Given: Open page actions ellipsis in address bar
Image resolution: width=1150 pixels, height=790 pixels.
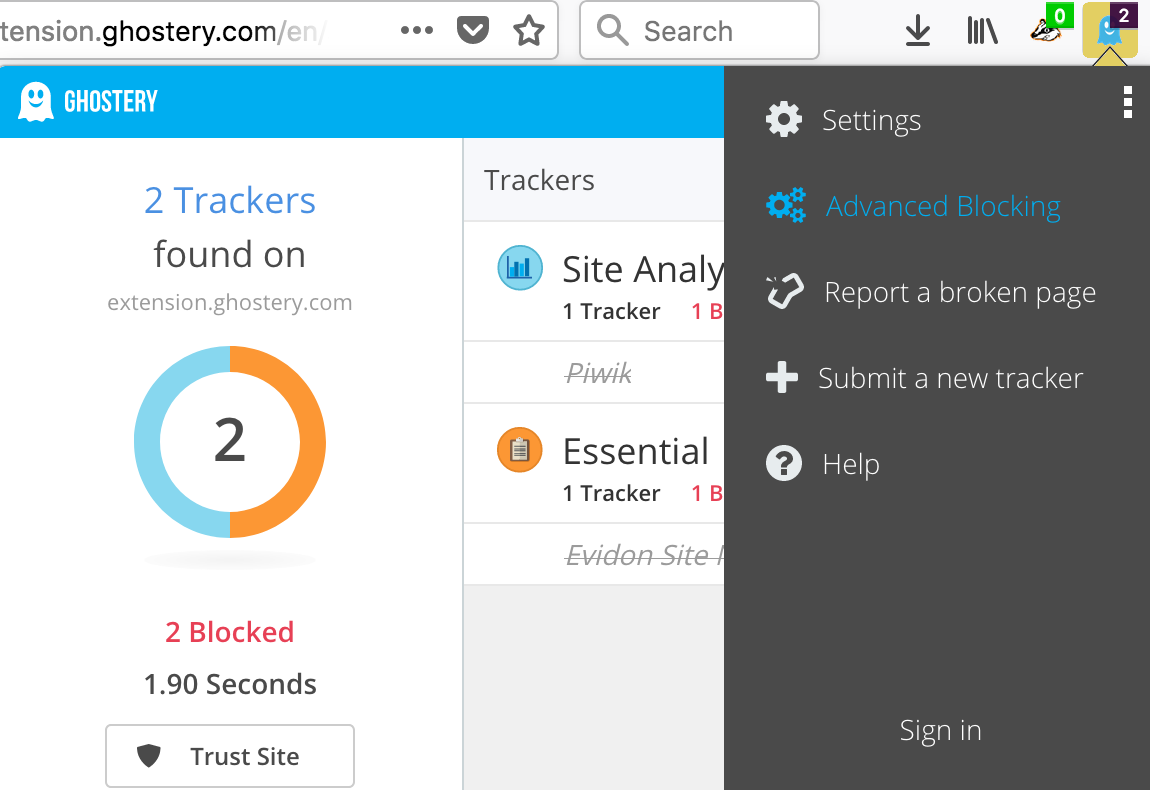Looking at the screenshot, I should [x=416, y=31].
